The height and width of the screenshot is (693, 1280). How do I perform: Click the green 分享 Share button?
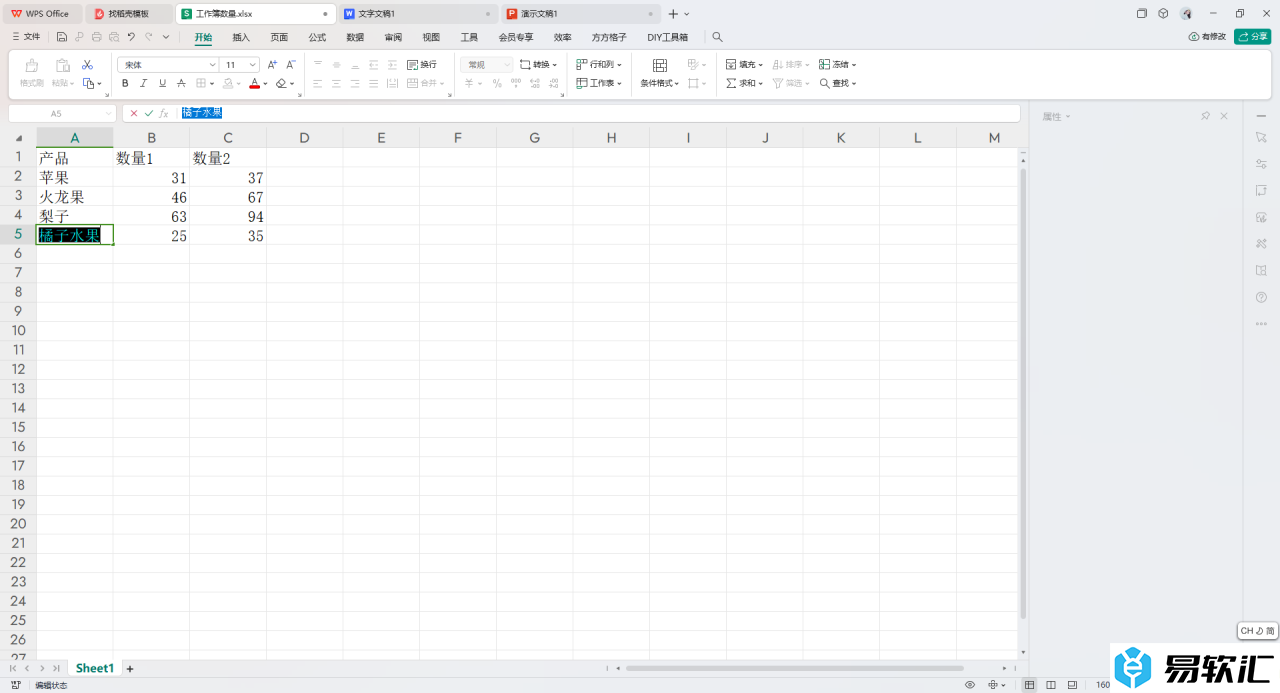1253,36
